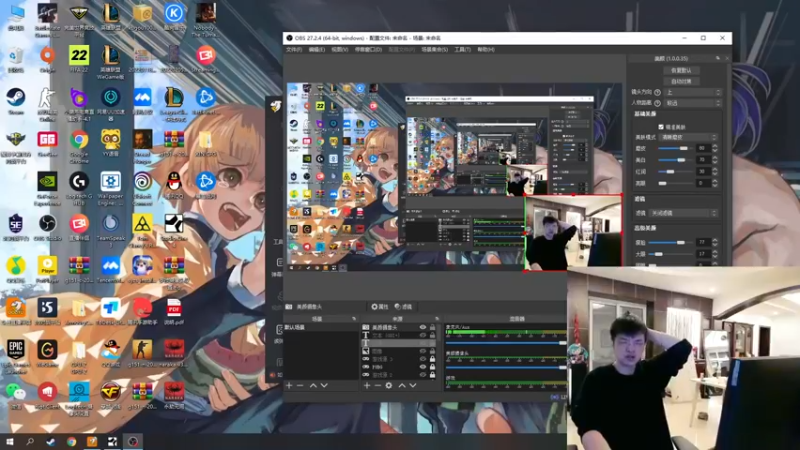This screenshot has height=450, width=800.
Task: Increase the 红润 value with its spinner arrow
Action: tap(715, 169)
